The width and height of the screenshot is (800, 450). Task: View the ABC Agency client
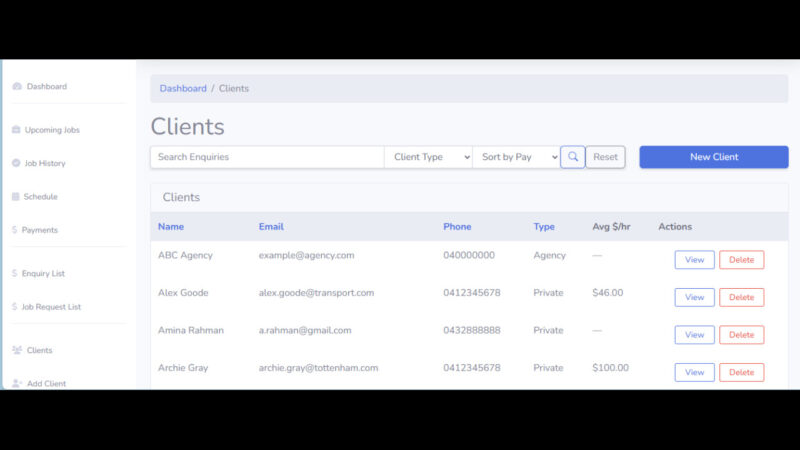[x=694, y=260]
